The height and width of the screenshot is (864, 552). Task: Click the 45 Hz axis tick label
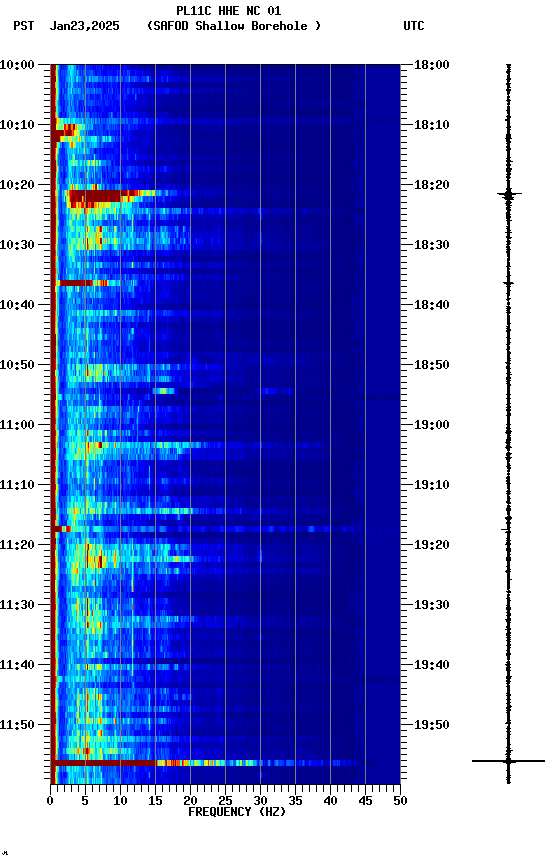(x=365, y=801)
